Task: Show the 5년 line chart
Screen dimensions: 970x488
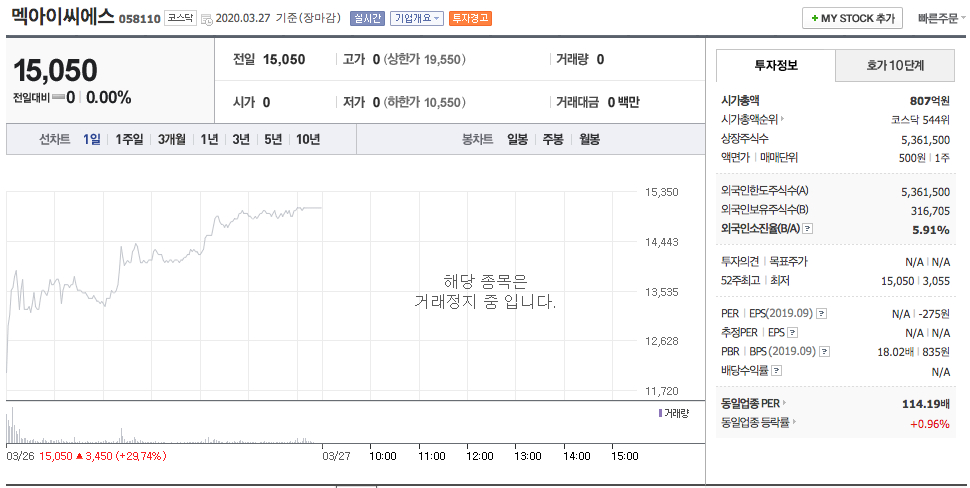Action: (273, 139)
